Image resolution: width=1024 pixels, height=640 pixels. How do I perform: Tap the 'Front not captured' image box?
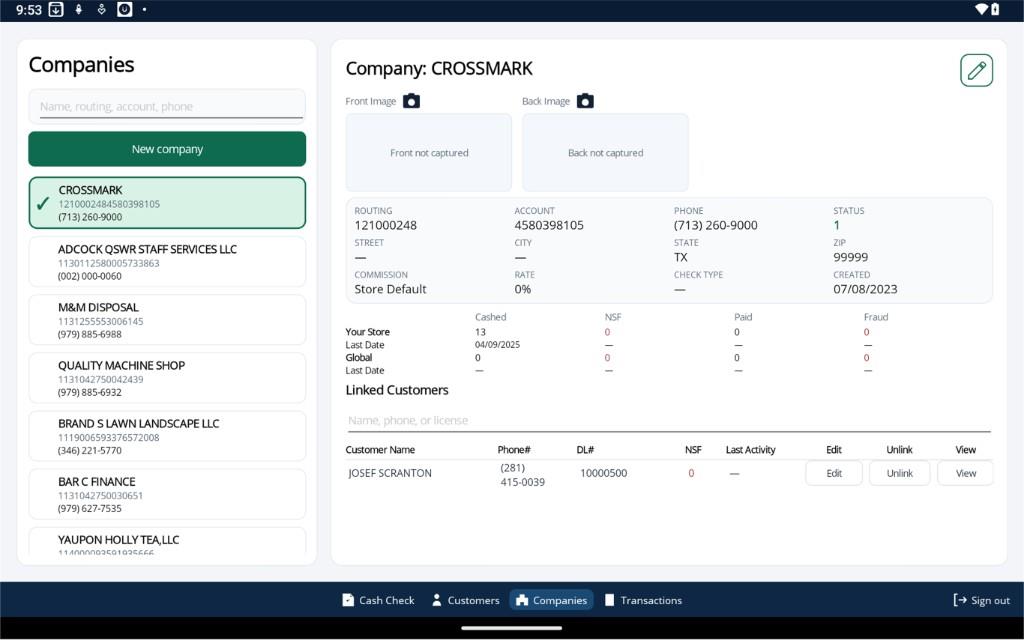[428, 153]
